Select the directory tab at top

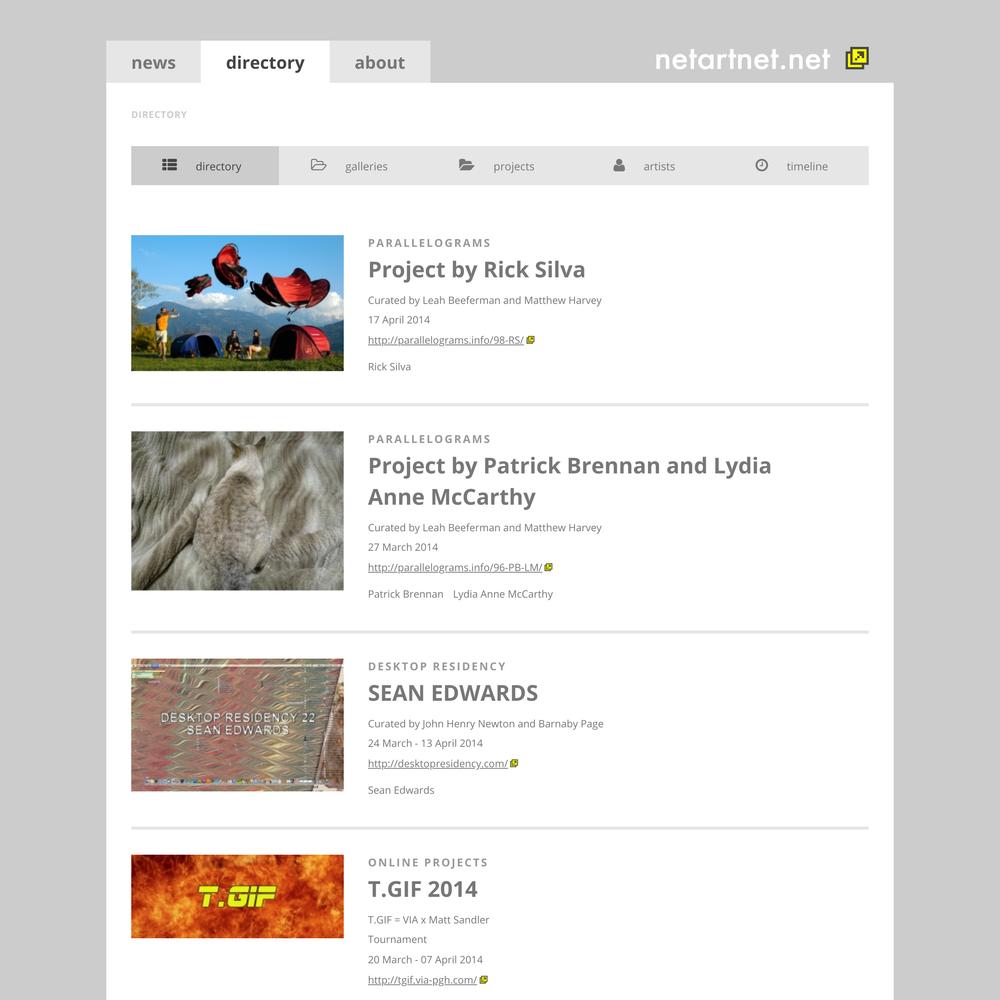[265, 62]
